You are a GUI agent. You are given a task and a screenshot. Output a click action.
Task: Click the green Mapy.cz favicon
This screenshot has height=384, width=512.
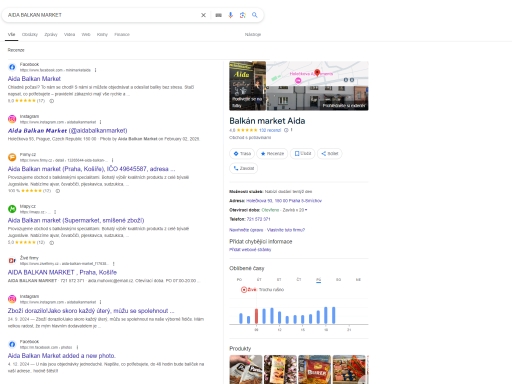[x=12, y=209]
